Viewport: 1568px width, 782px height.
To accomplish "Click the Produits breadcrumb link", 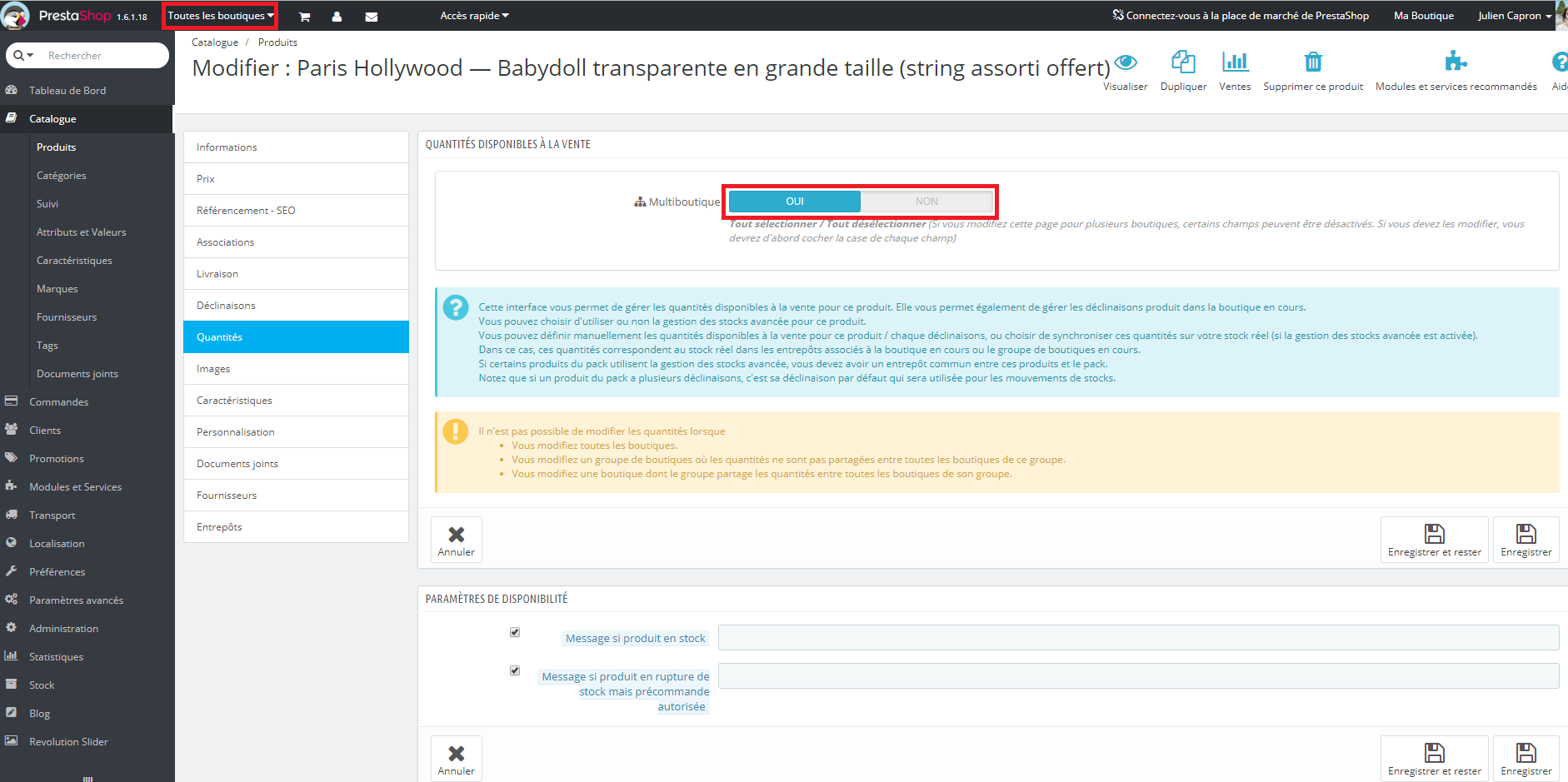I will tap(277, 42).
